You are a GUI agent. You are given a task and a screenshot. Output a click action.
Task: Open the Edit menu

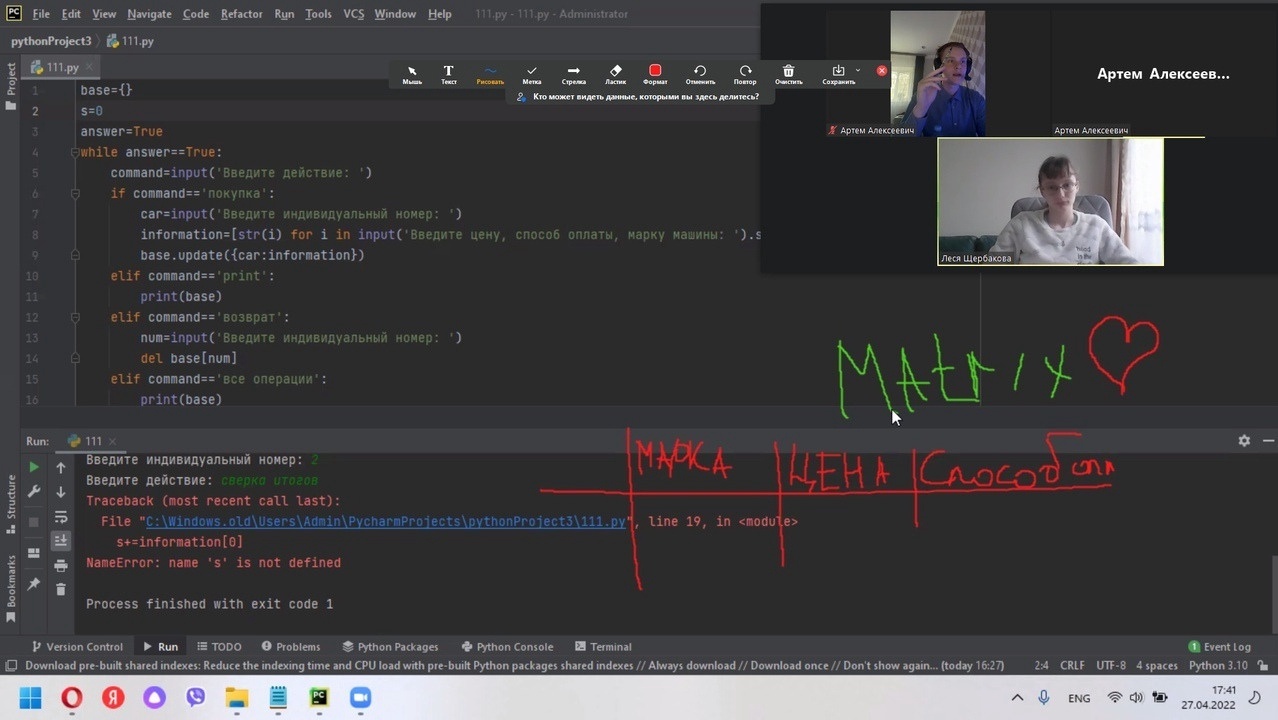pyautogui.click(x=71, y=14)
